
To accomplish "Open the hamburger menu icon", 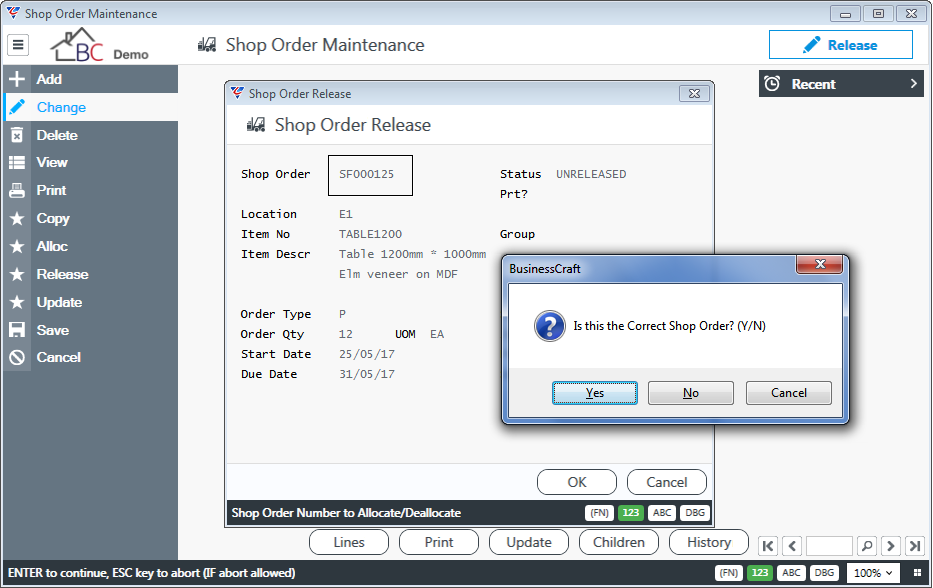I will (x=18, y=45).
